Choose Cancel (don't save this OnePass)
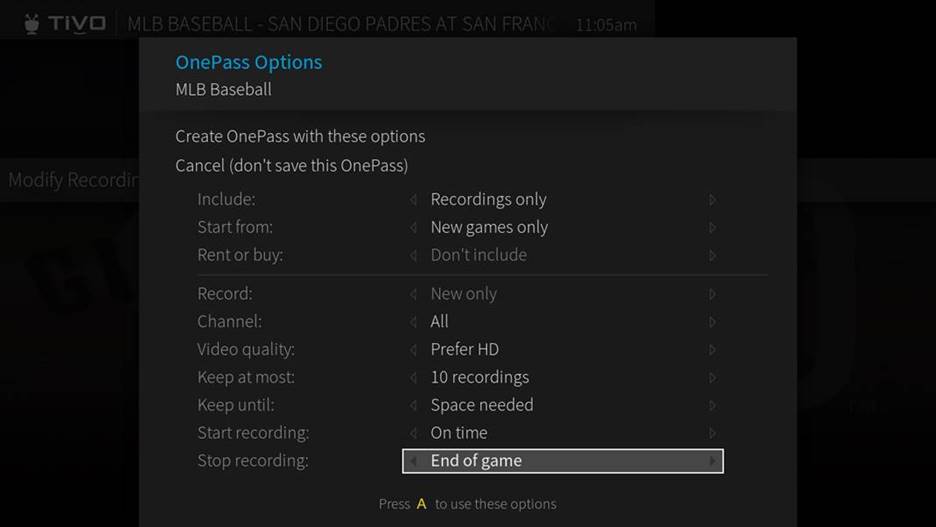 pos(291,165)
